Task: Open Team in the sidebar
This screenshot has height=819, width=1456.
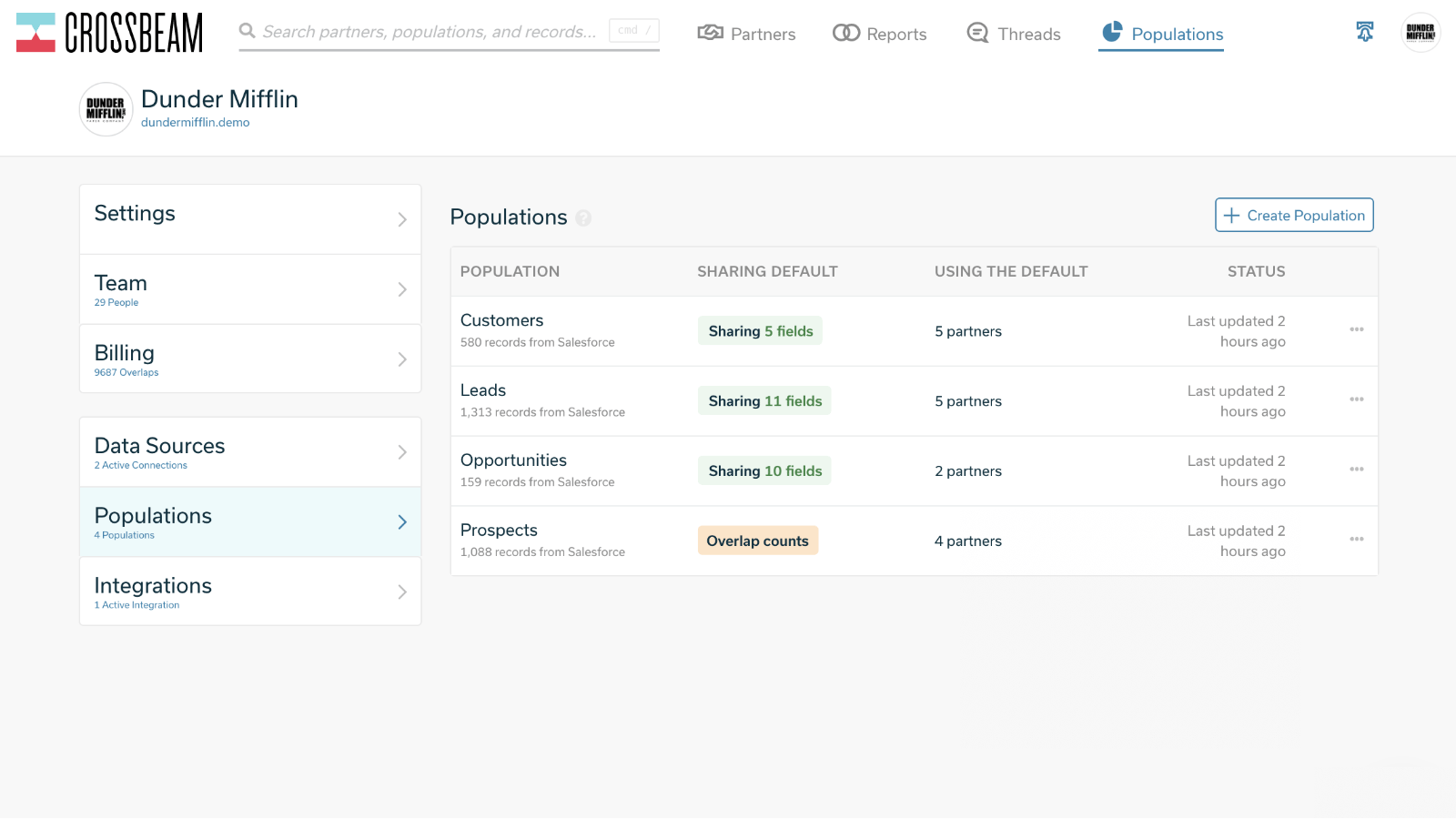Action: (x=250, y=289)
